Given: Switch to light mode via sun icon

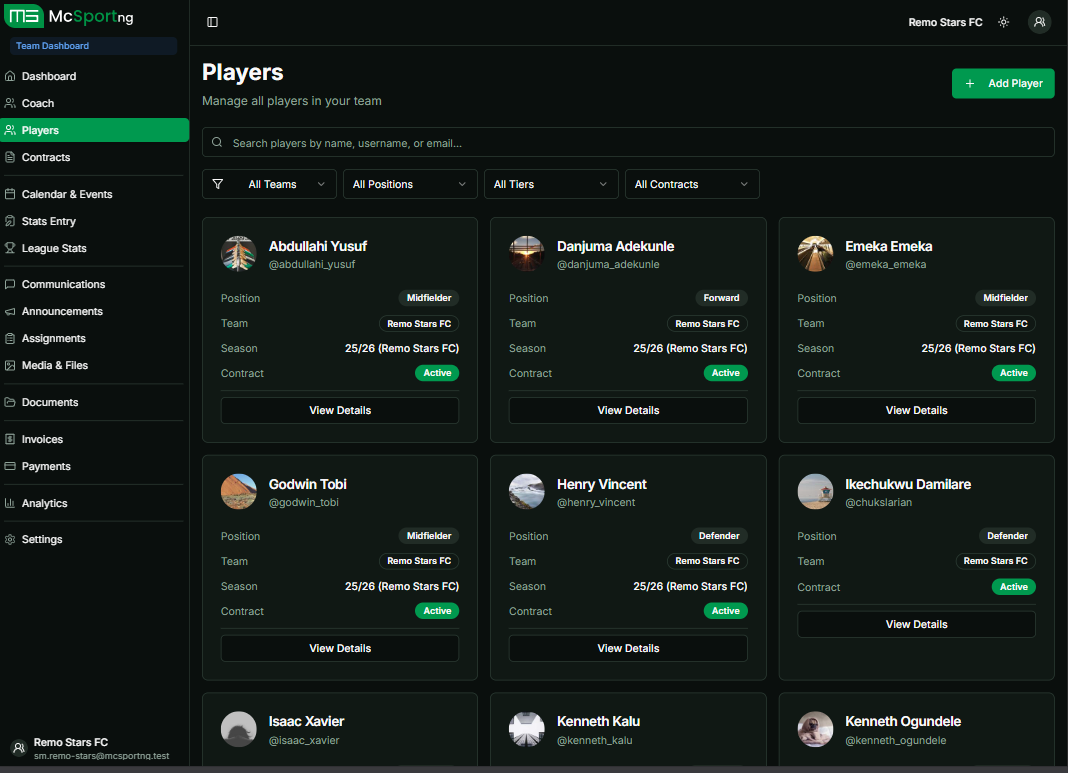Looking at the screenshot, I should tap(1003, 21).
